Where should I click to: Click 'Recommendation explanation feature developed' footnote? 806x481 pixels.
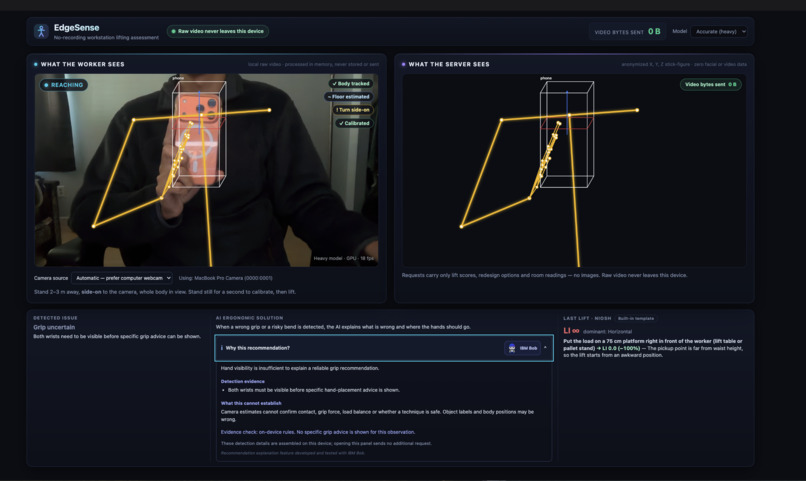(292, 453)
